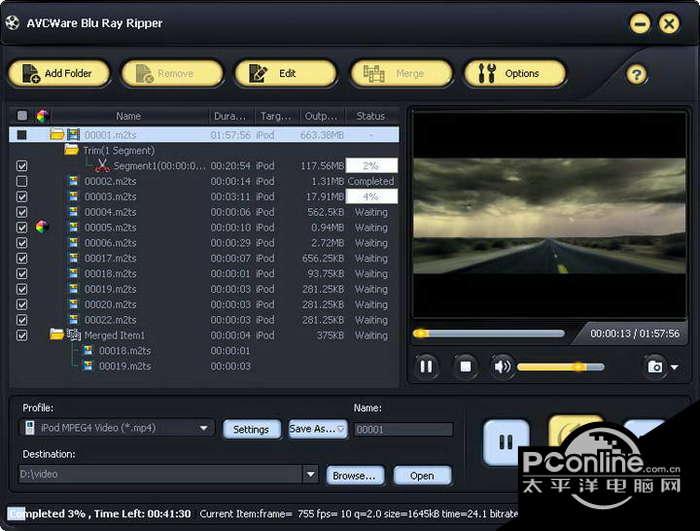Sort by the Name column header
Screen dimensions: 700x531
pyautogui.click(x=129, y=116)
